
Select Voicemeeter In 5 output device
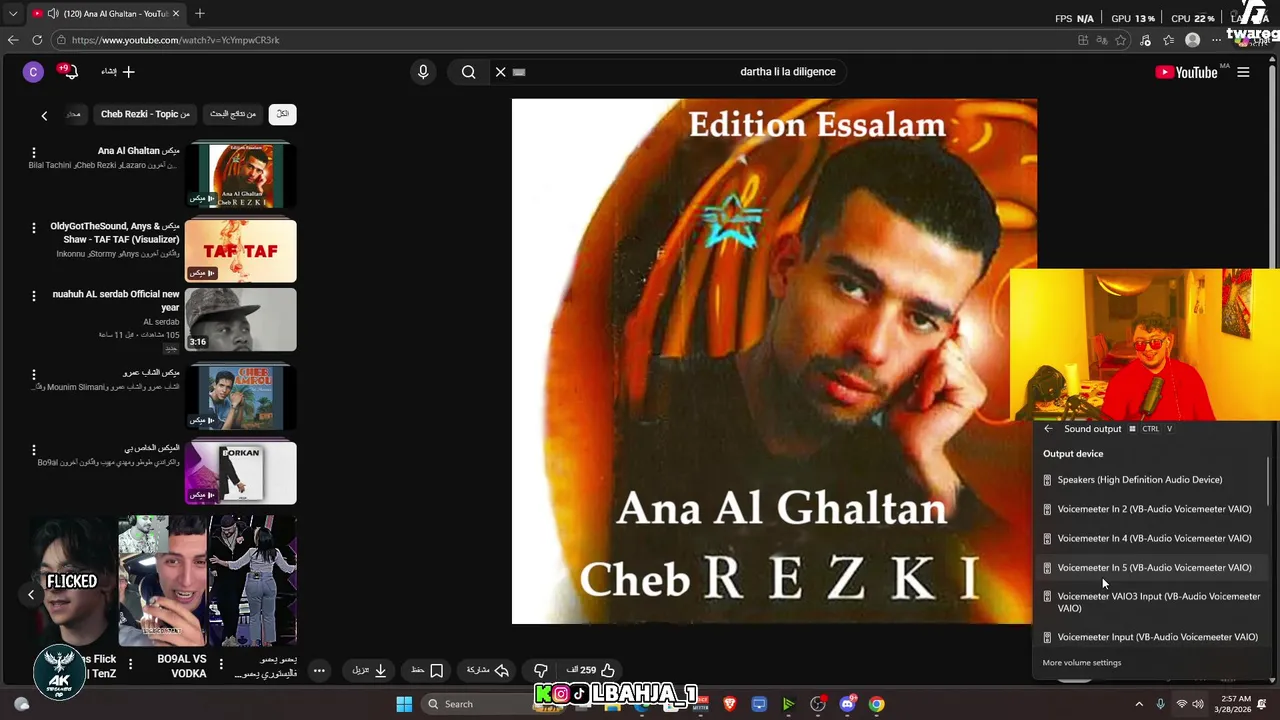pyautogui.click(x=1150, y=568)
